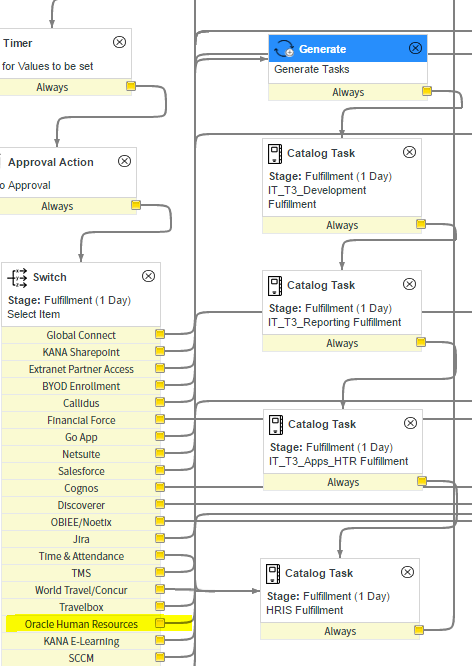This screenshot has width=472, height=666.
Task: Click the KANA E-Learning condition
Action: click(81, 641)
